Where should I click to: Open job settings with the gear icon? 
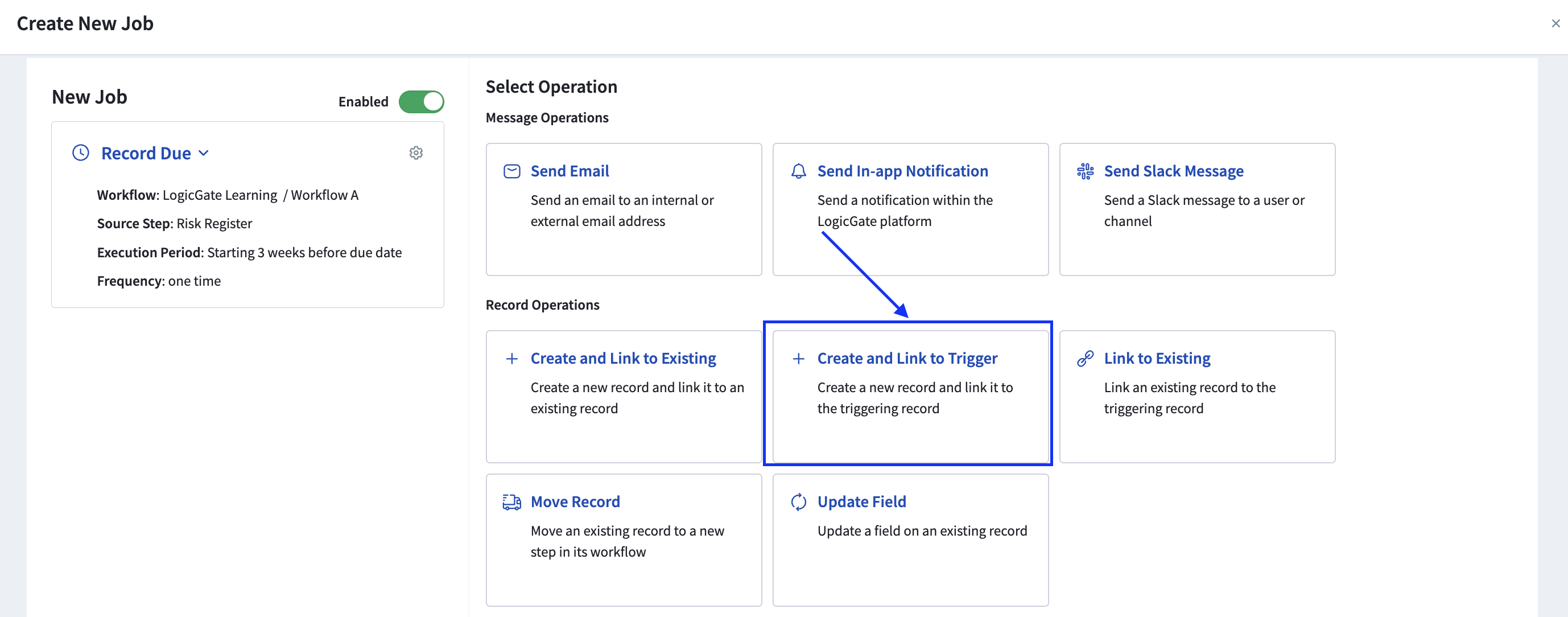[416, 153]
